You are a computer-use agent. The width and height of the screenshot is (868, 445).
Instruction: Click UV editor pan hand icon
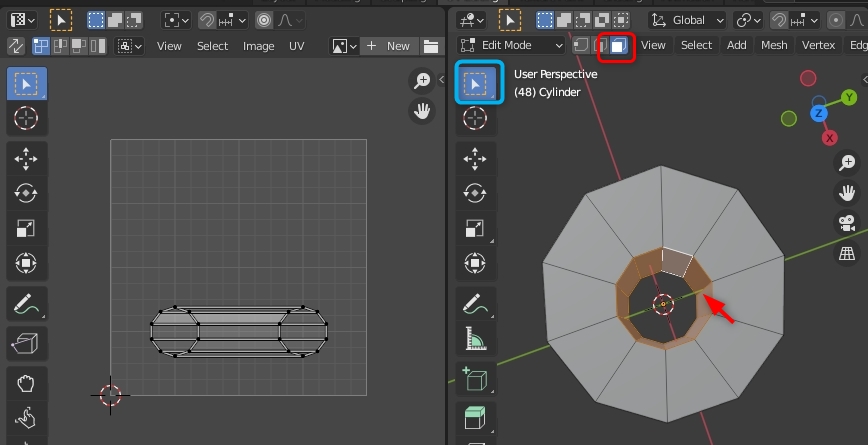click(x=422, y=111)
